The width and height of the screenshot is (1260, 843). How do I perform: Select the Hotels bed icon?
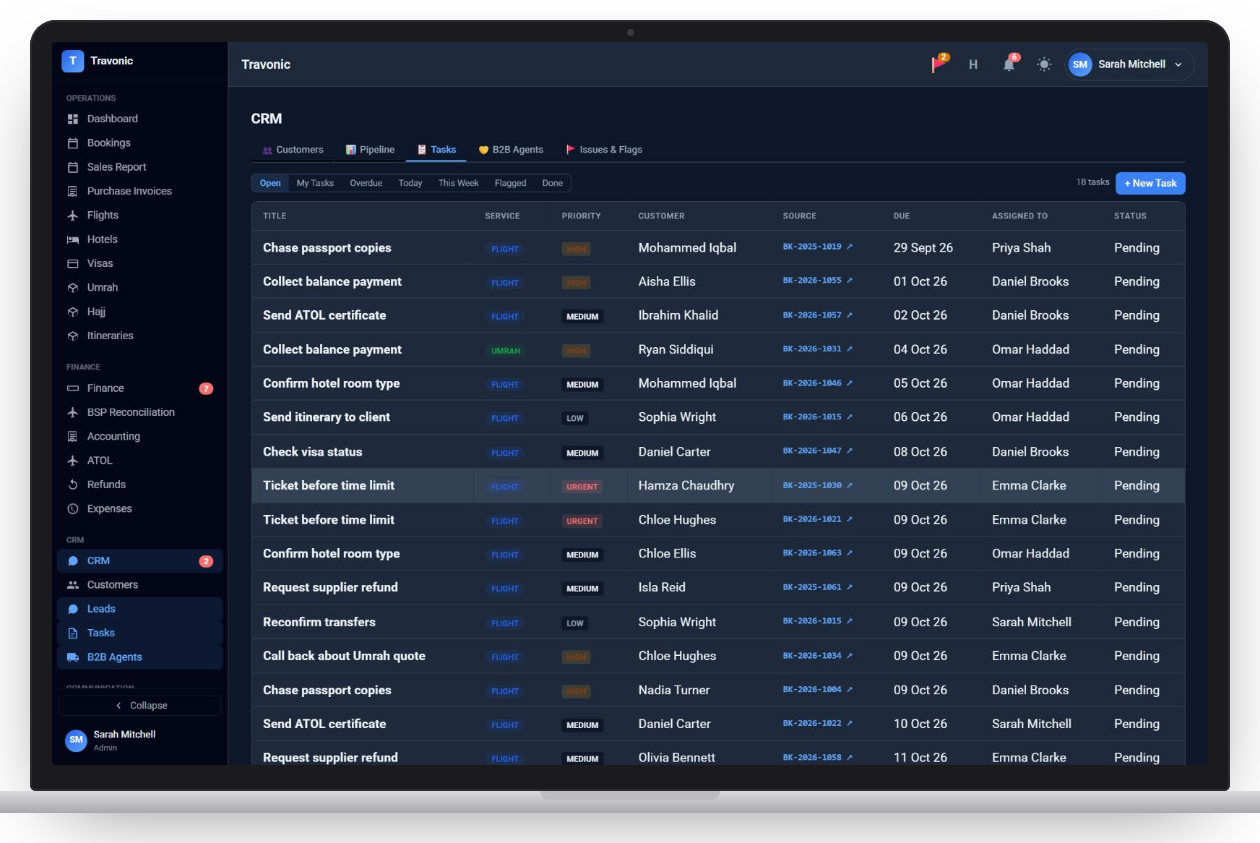point(73,239)
